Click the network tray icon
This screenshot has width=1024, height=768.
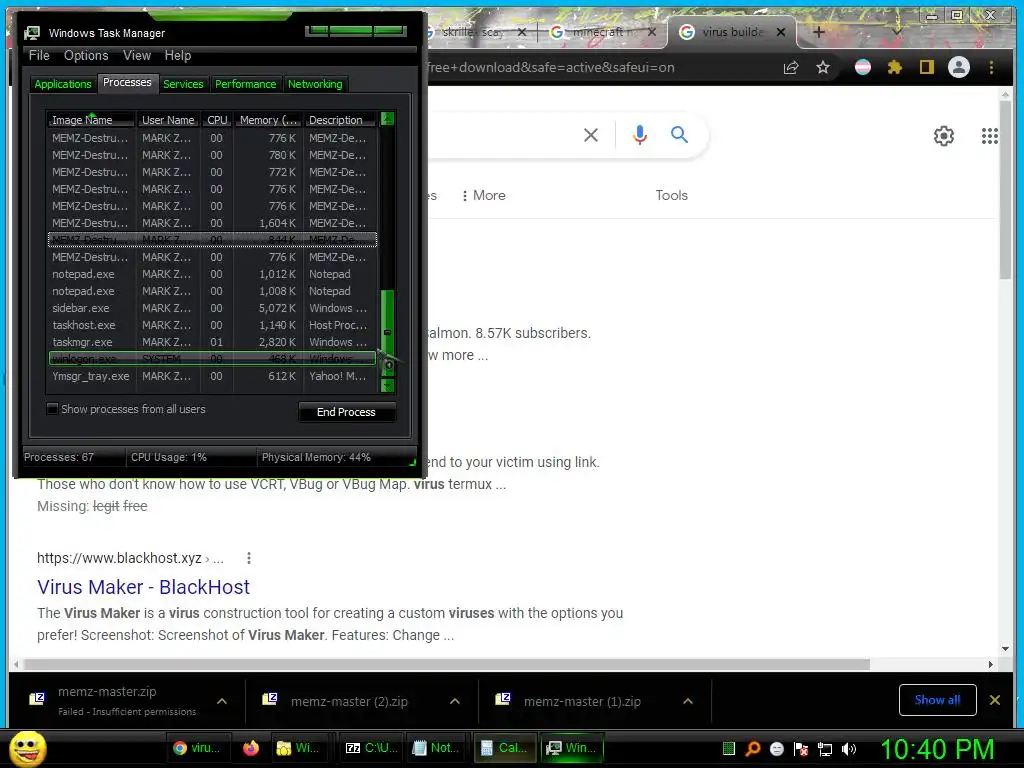(825, 749)
